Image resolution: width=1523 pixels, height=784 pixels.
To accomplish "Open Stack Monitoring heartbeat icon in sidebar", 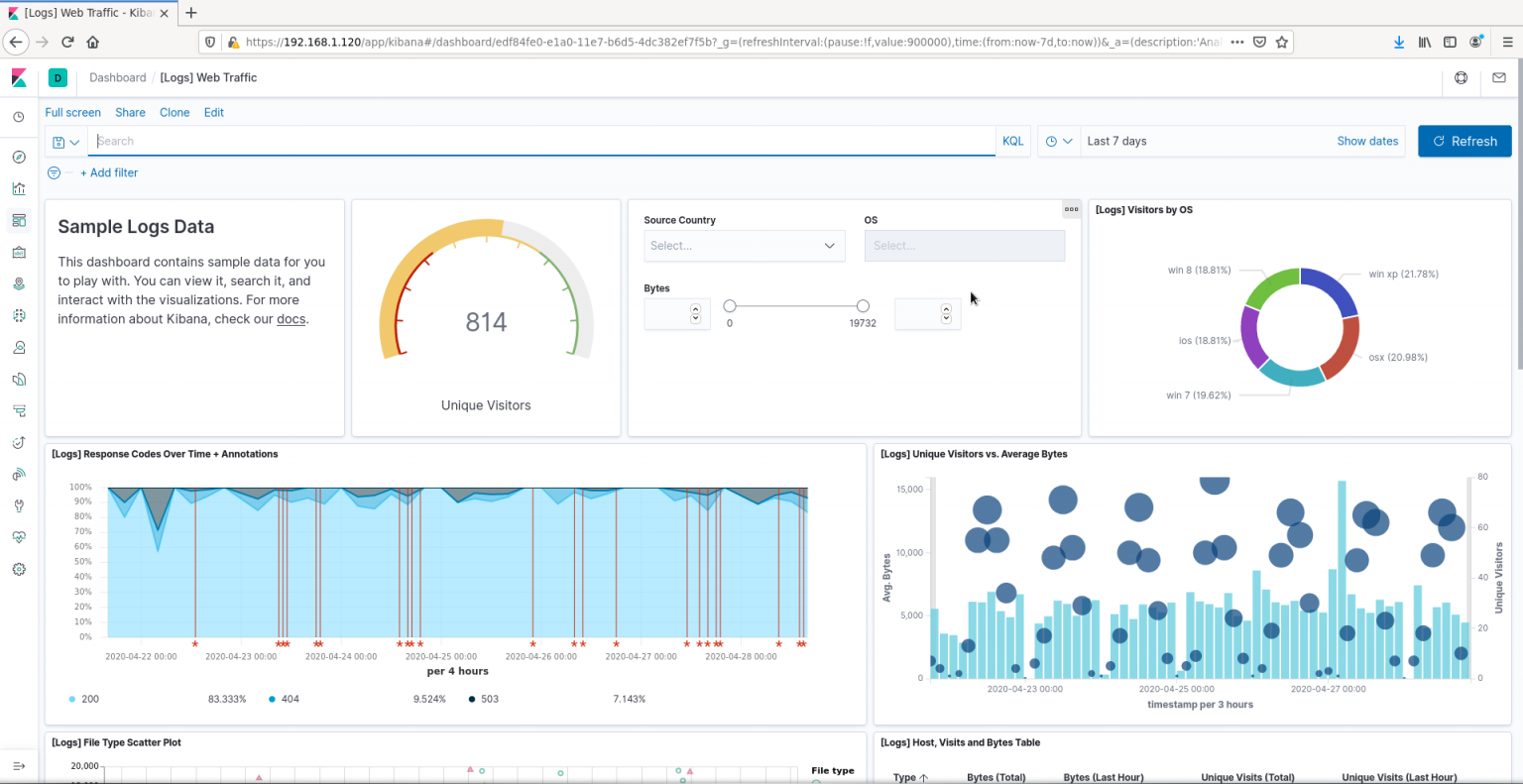I will click(x=19, y=537).
